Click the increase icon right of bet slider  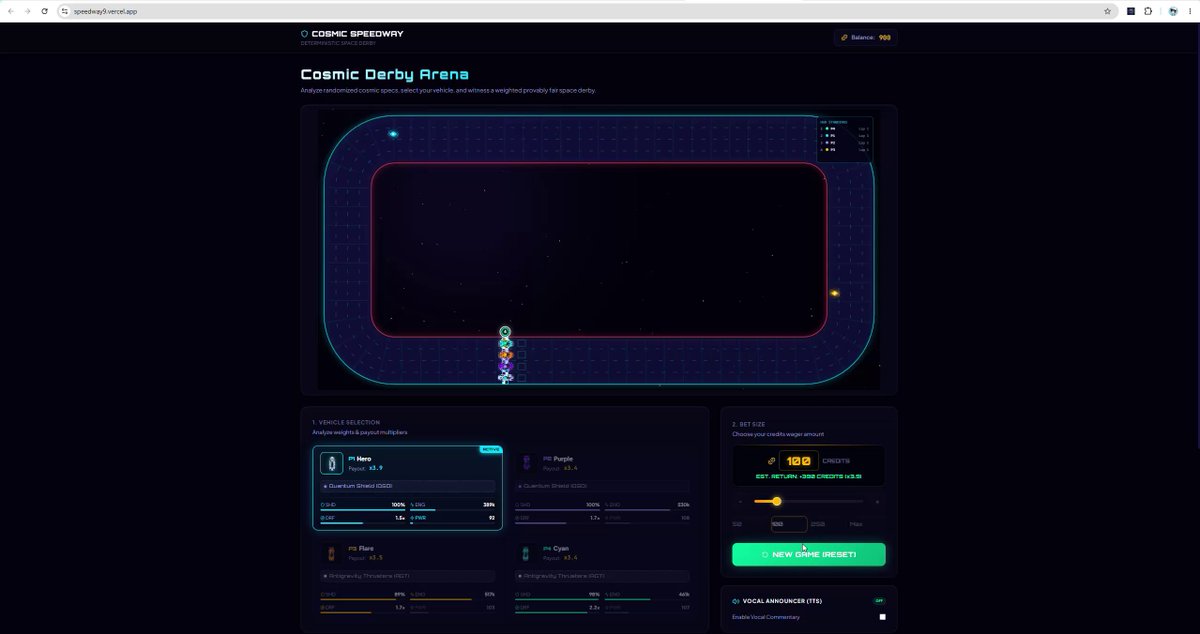pos(877,501)
